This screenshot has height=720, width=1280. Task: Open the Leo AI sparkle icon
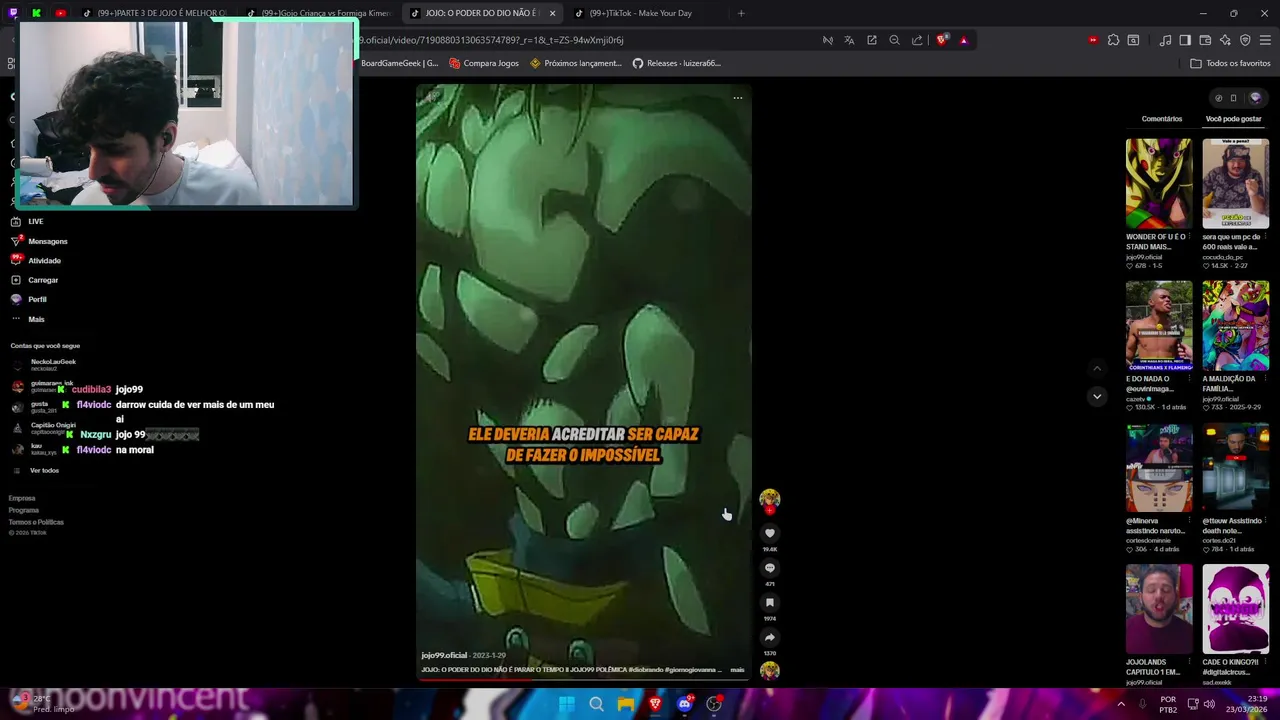click(1225, 40)
